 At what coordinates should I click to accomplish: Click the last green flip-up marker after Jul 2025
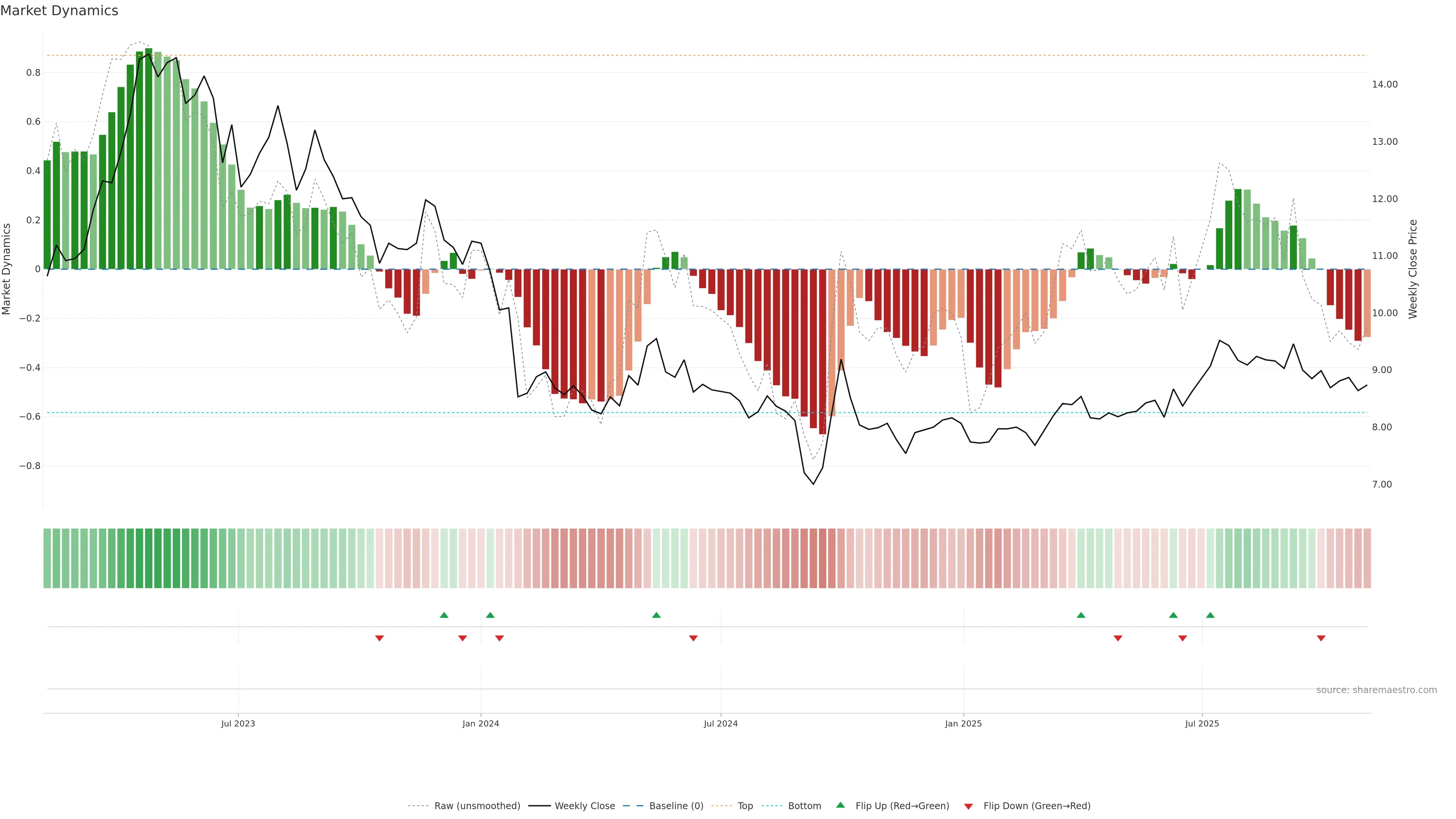click(1210, 615)
